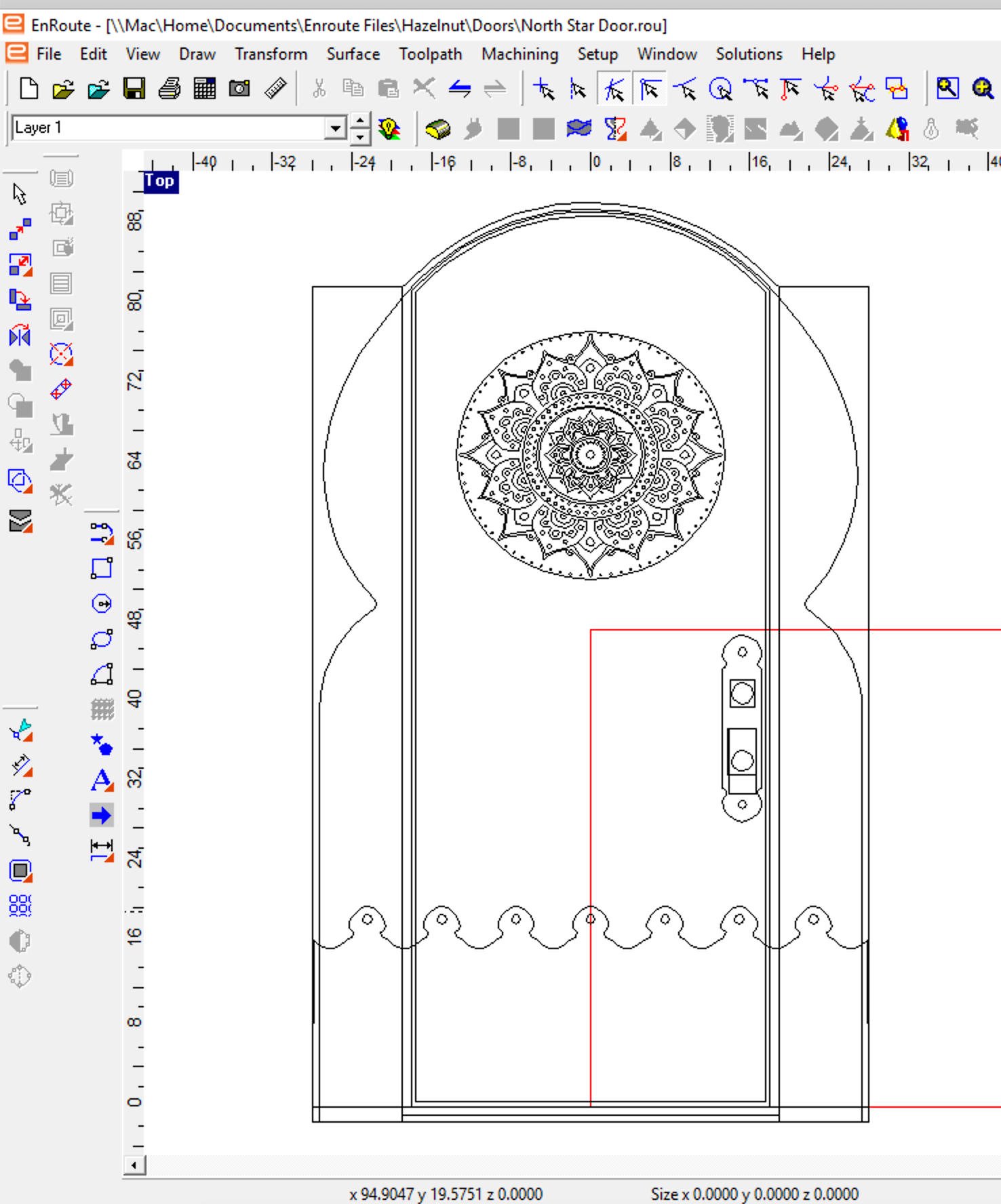The height and width of the screenshot is (1204, 1001).
Task: Toggle the snap to intersection button
Action: click(614, 89)
